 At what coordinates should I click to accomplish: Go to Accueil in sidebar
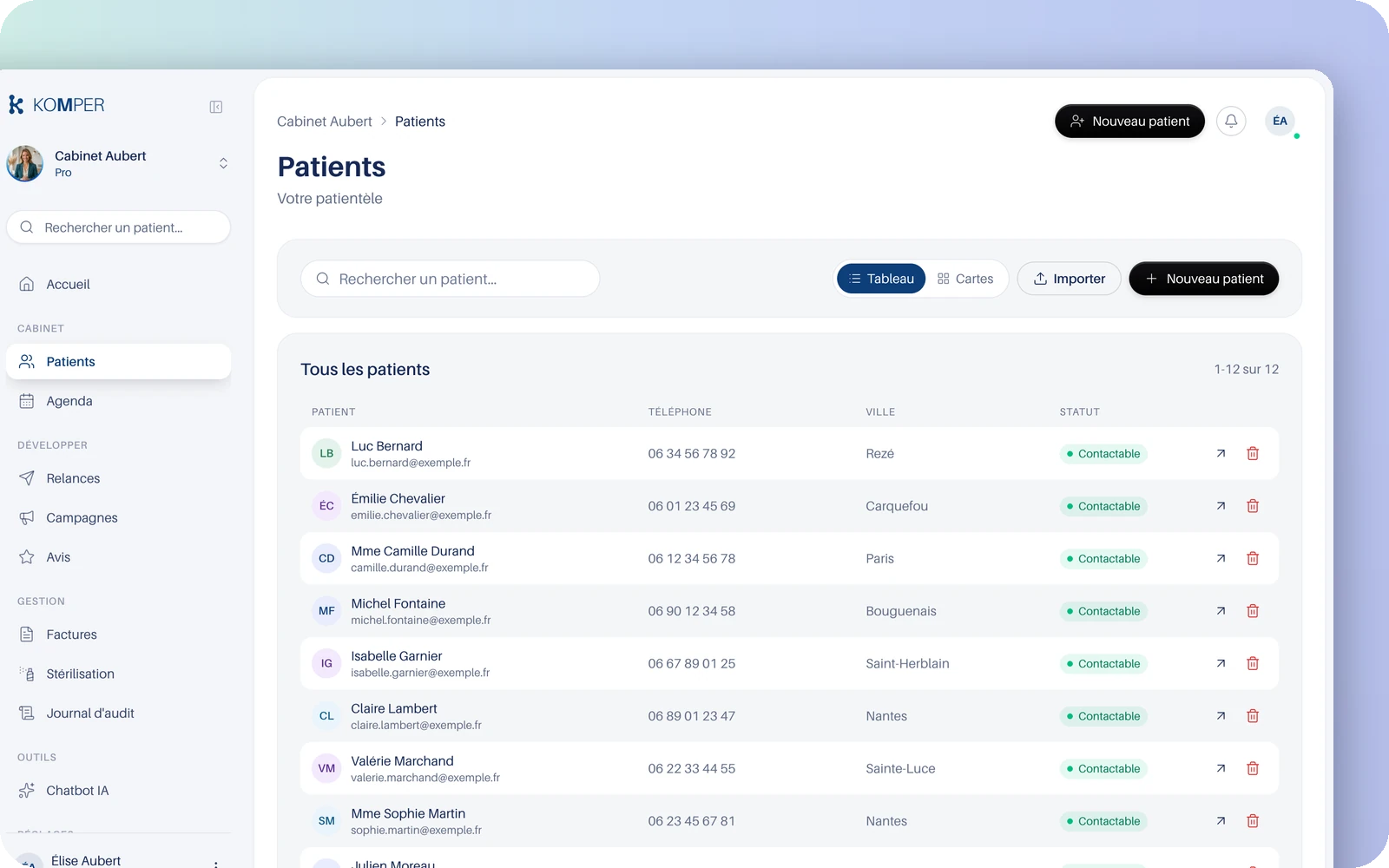(118, 285)
